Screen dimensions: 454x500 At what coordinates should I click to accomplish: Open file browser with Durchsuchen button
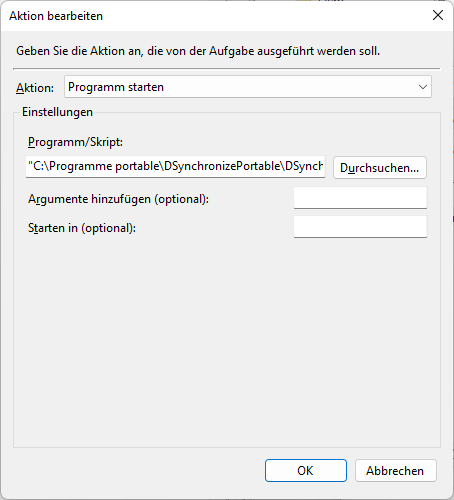(x=380, y=168)
